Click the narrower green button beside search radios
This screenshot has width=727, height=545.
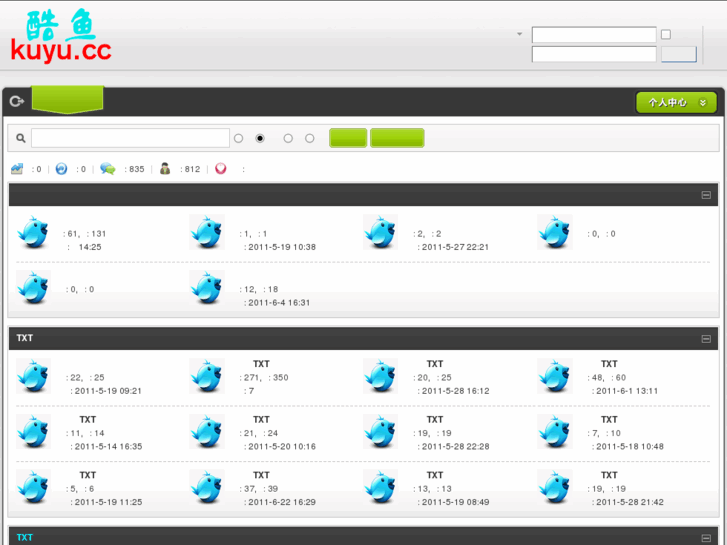click(348, 138)
